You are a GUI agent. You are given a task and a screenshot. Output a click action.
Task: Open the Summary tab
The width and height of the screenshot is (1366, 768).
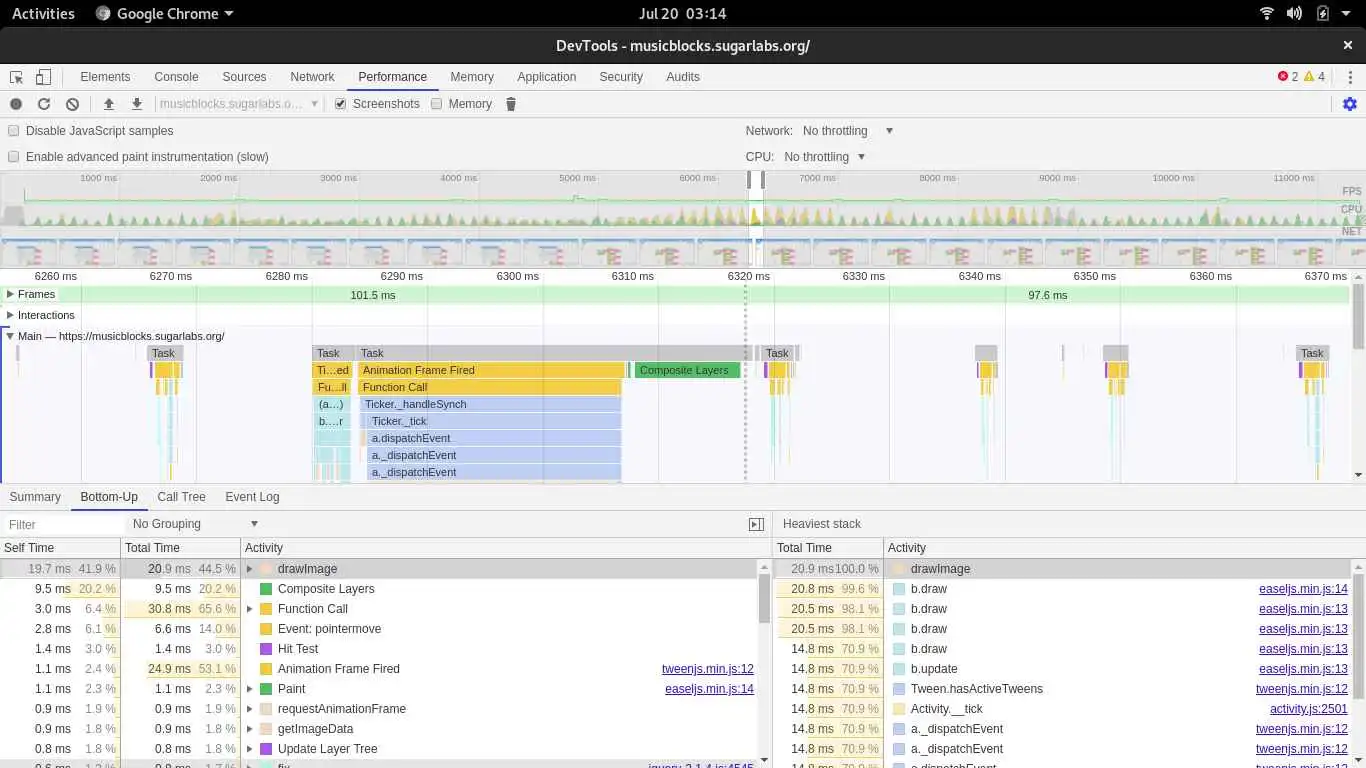(x=35, y=497)
